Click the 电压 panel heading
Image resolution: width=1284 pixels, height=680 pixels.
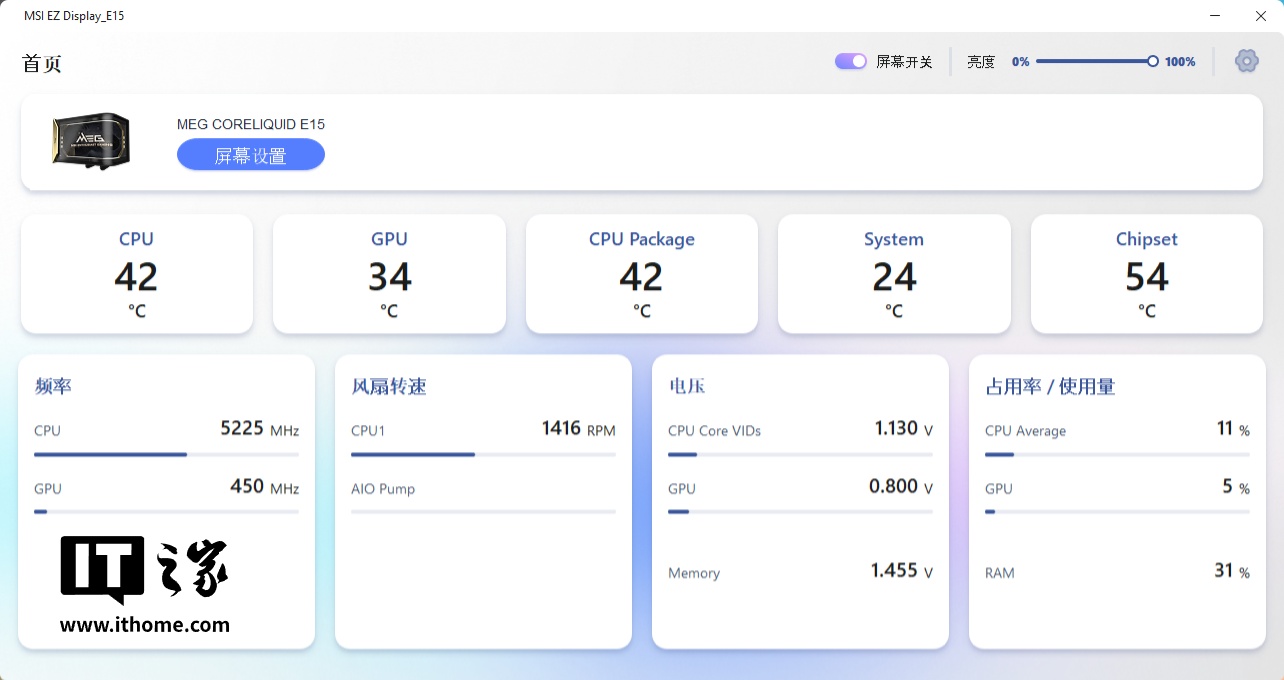(x=687, y=386)
